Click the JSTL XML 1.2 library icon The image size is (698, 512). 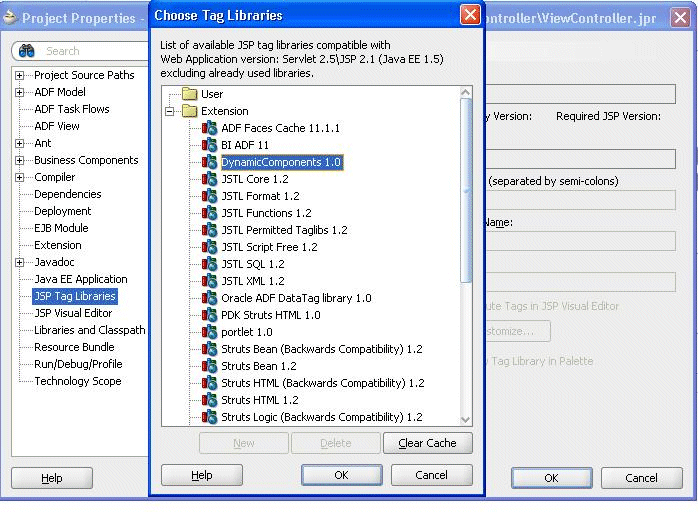pos(209,281)
